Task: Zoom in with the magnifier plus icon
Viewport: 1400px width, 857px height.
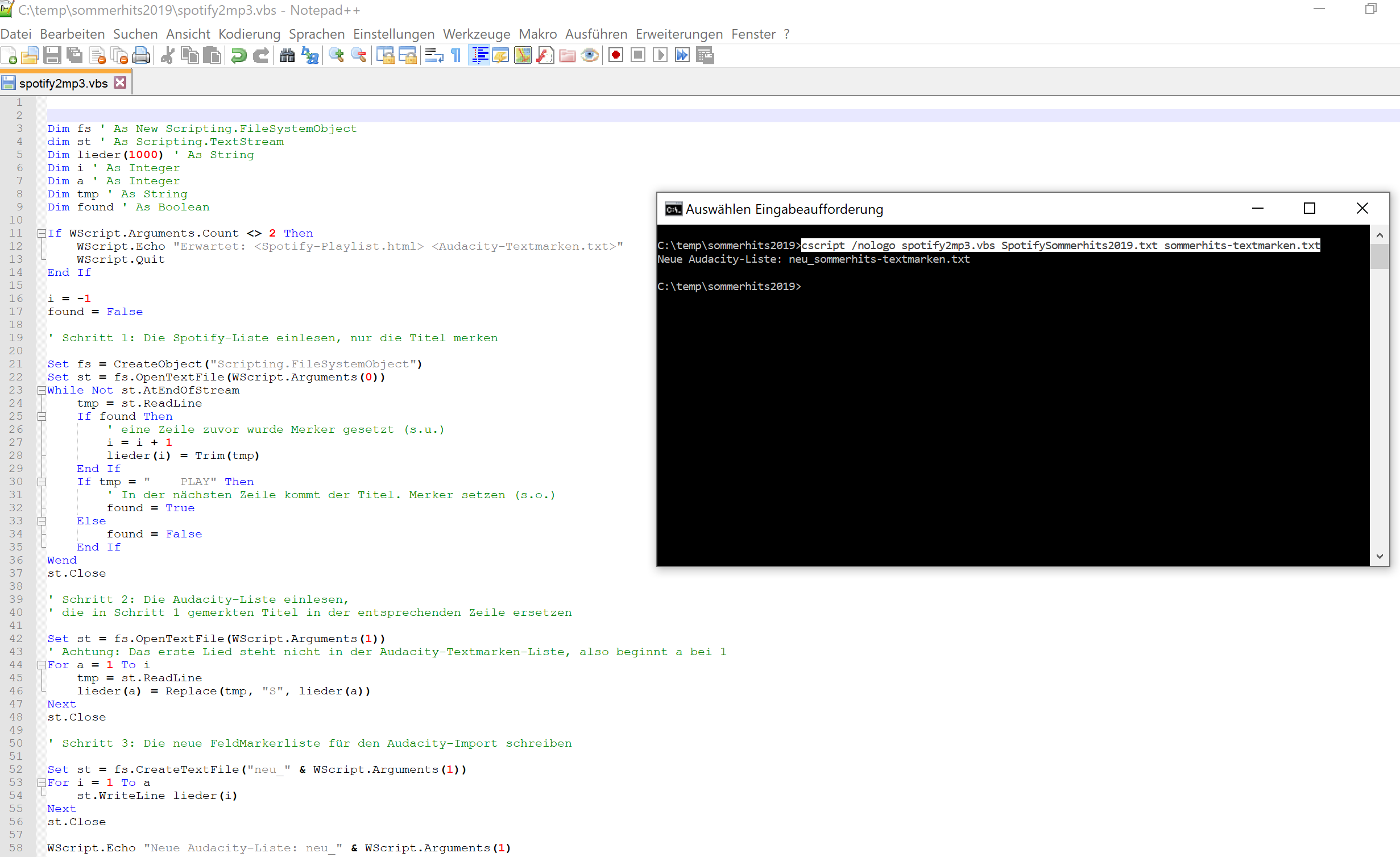Action: click(x=336, y=55)
